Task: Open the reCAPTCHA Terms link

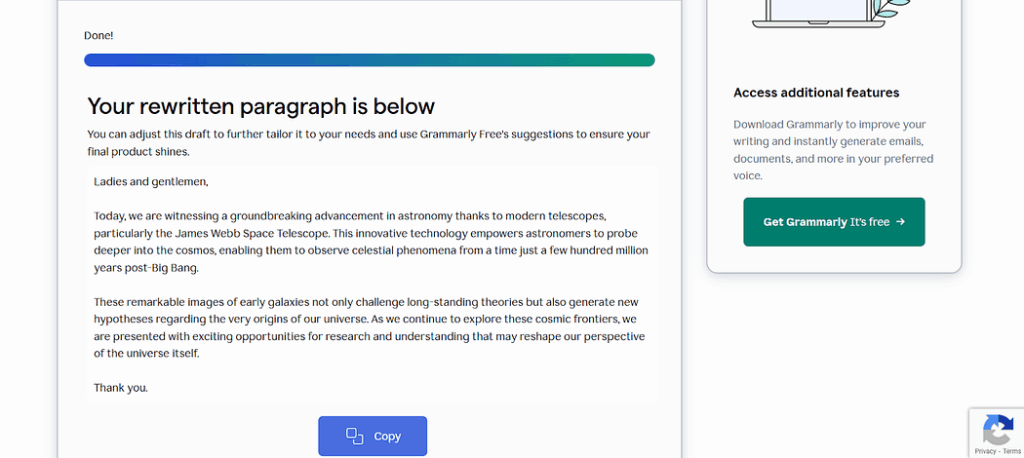Action: 1012,451
